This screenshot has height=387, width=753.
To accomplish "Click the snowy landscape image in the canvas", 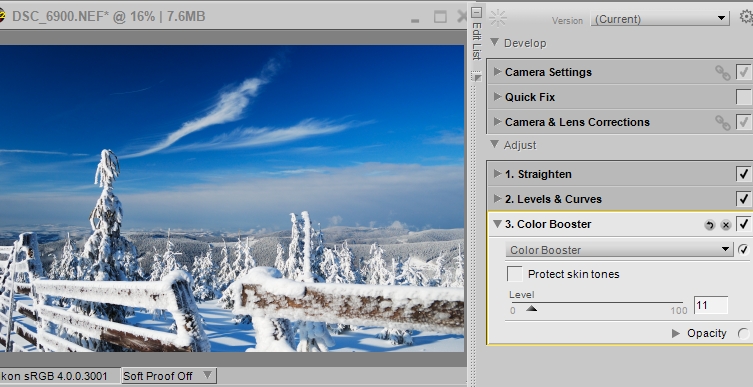I will click(x=231, y=198).
